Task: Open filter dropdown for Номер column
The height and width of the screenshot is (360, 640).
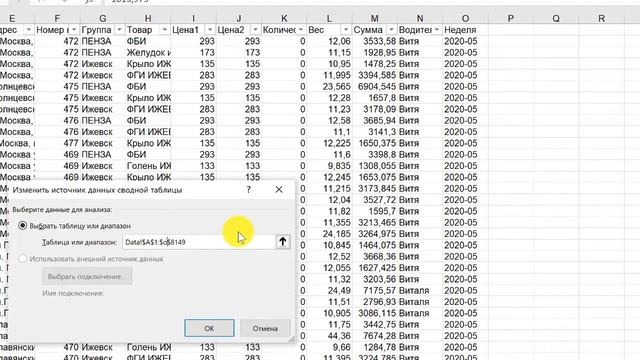Action: [74, 30]
